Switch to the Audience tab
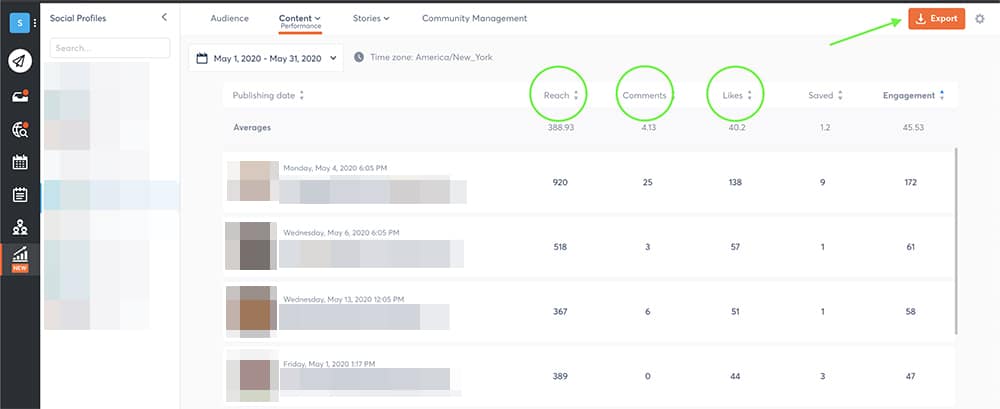1000x409 pixels. pos(229,18)
